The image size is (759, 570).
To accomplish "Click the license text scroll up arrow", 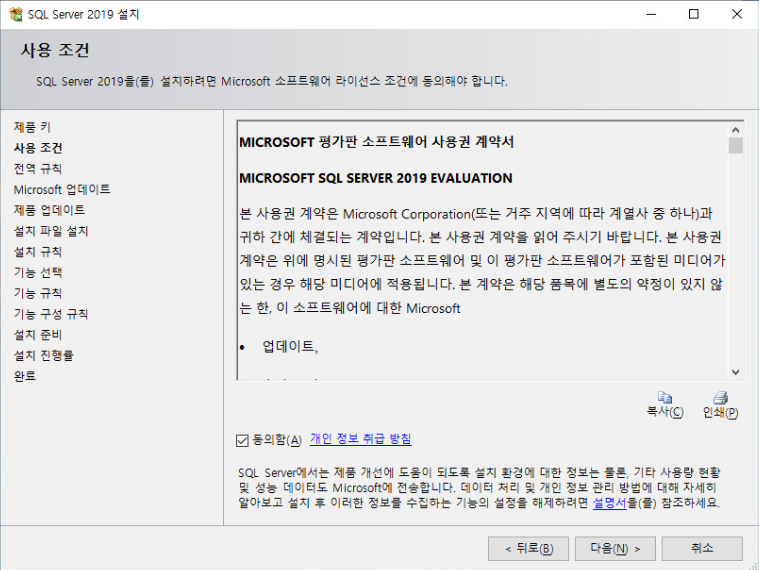I will [736, 130].
